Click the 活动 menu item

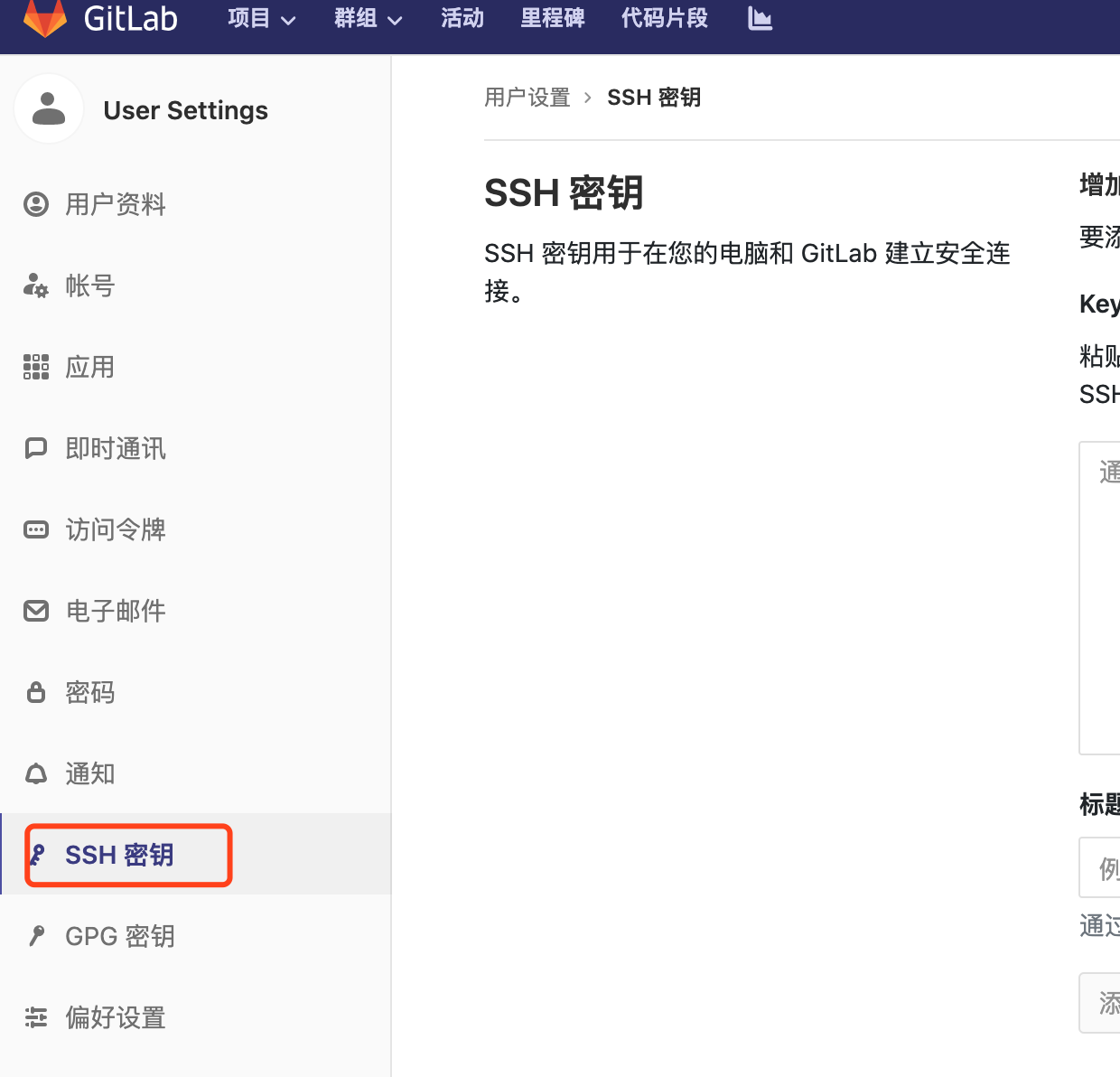coord(462,18)
